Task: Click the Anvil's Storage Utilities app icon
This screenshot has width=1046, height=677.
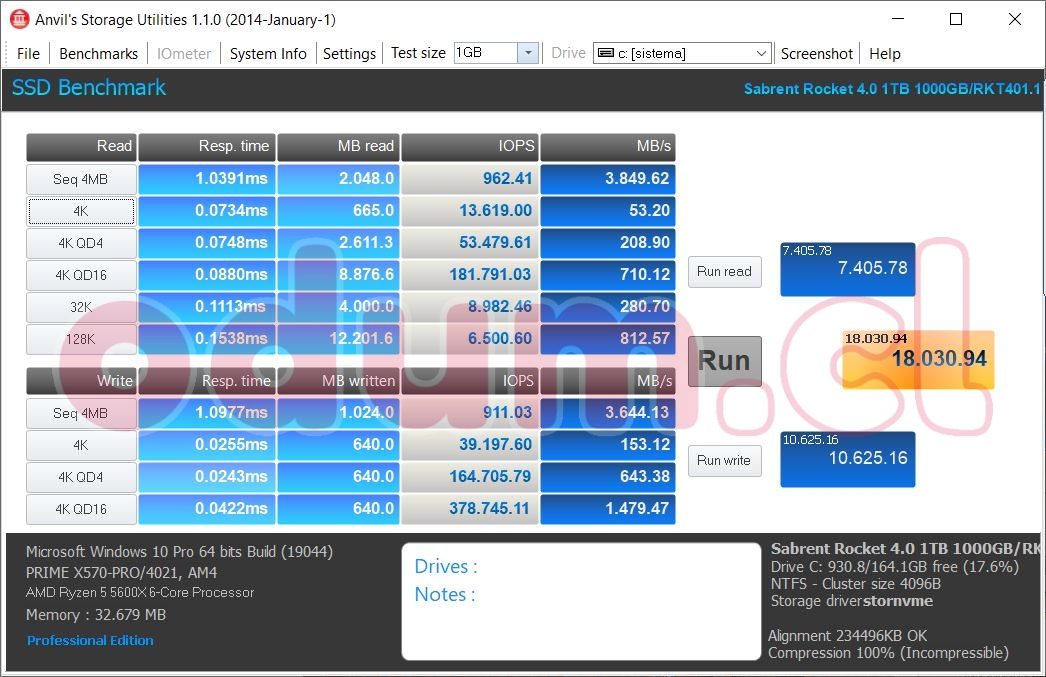Action: point(18,19)
